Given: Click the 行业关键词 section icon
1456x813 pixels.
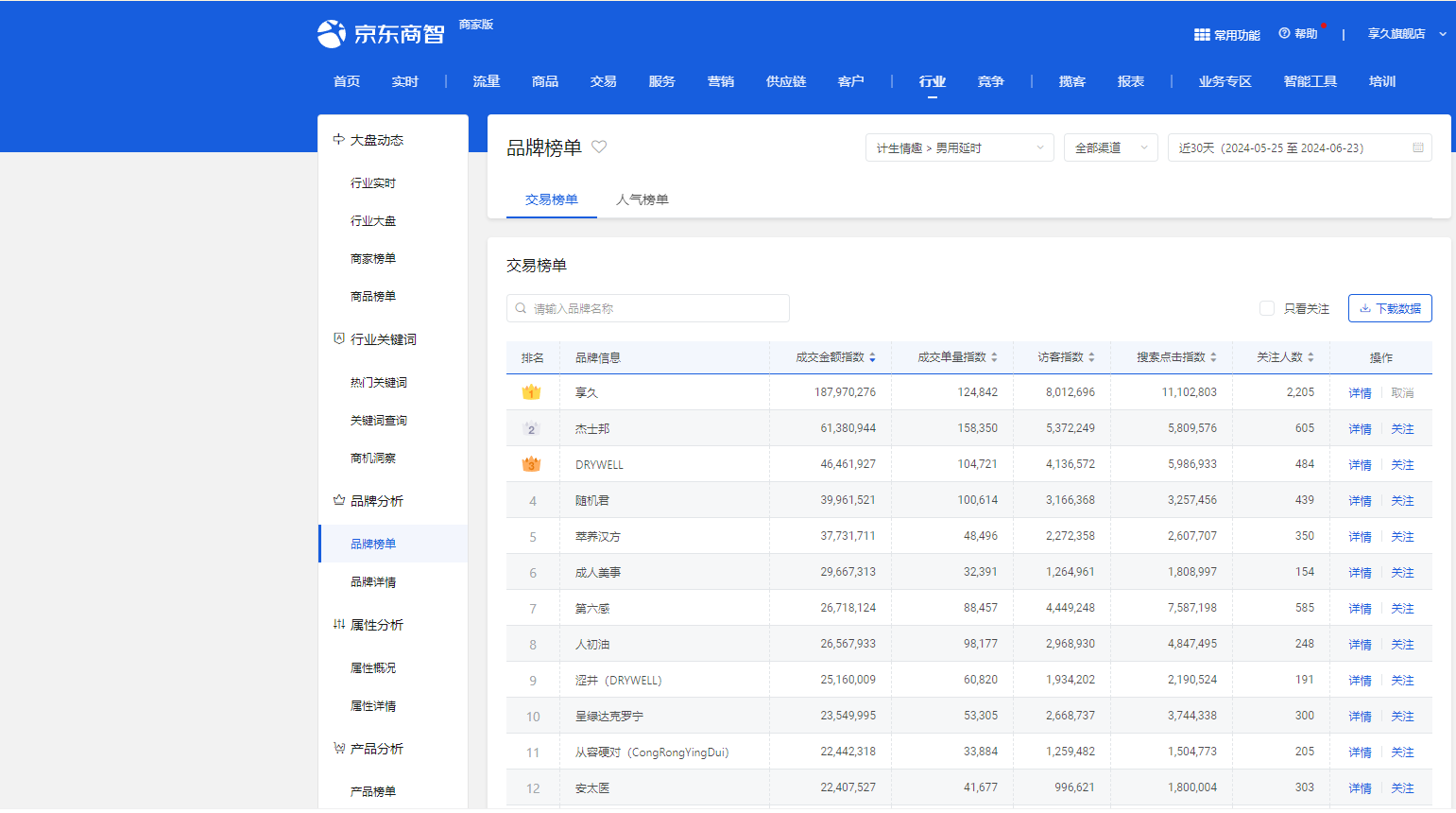Looking at the screenshot, I should click(x=338, y=338).
